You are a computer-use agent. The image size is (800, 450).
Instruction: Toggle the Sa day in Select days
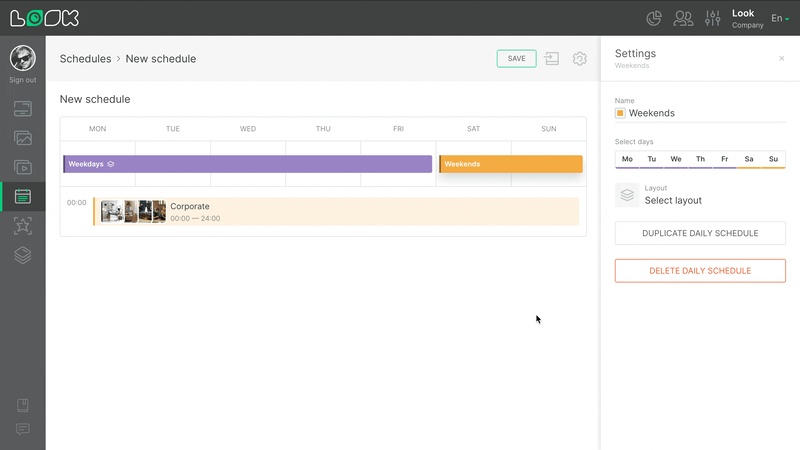(x=749, y=159)
